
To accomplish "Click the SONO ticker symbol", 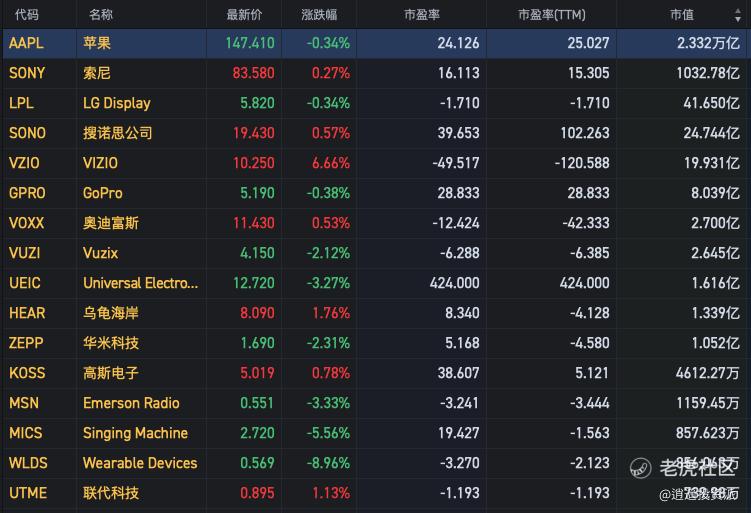I will point(27,133).
